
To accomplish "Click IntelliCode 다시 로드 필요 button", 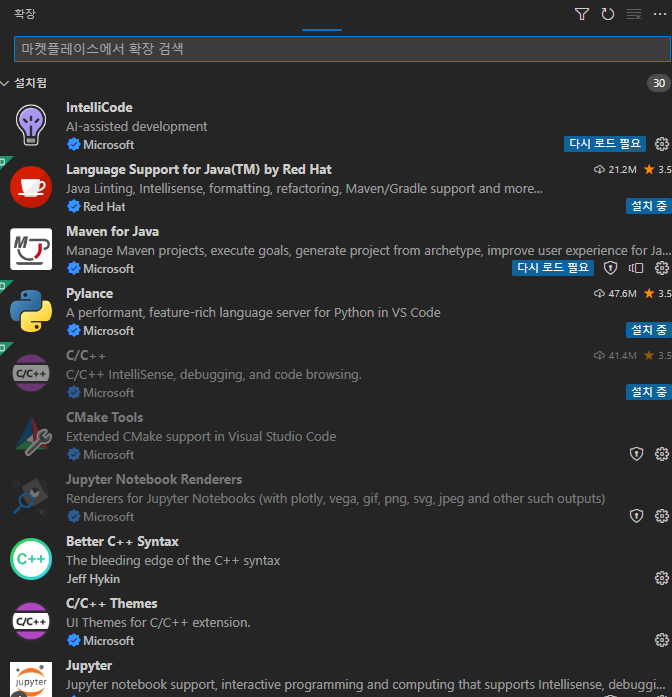I will pyautogui.click(x=604, y=144).
